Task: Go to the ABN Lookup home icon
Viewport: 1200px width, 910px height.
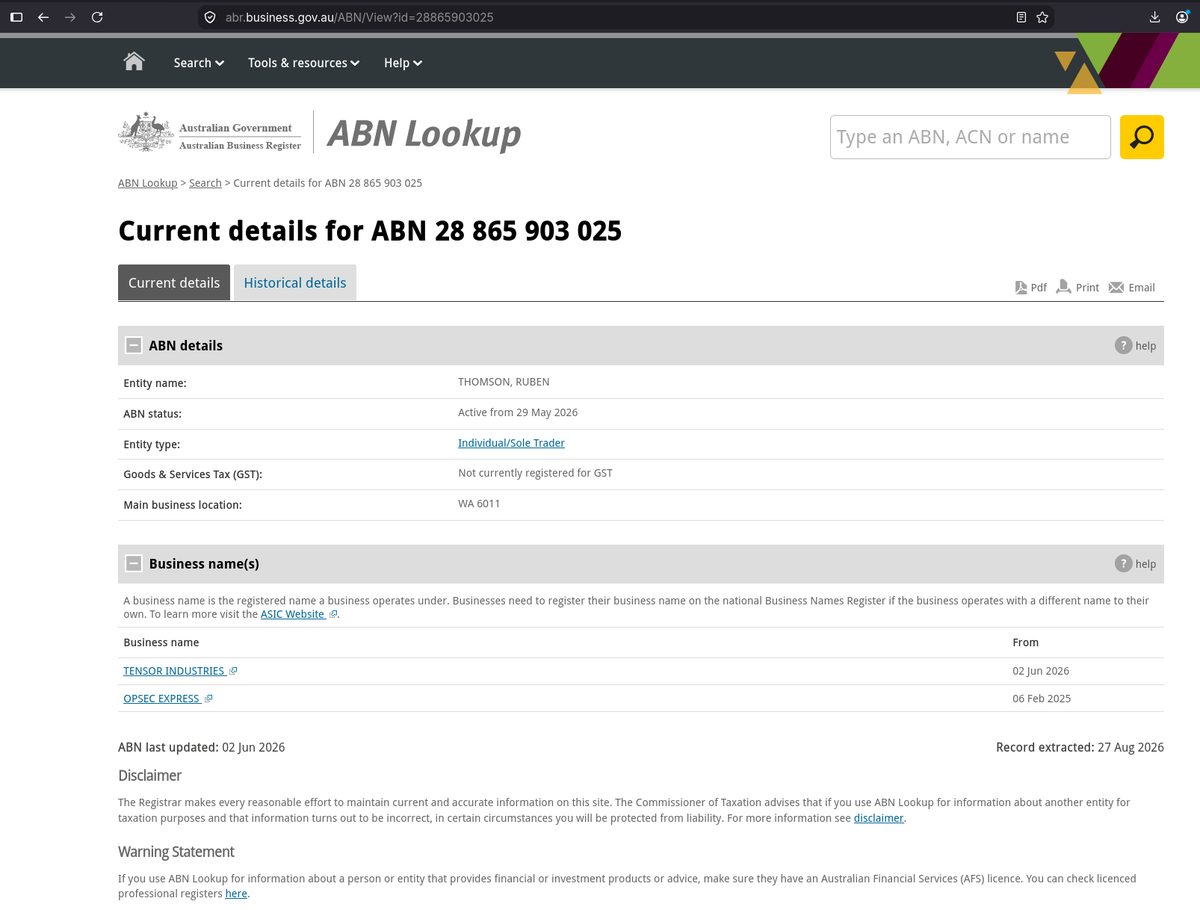Action: (x=133, y=62)
